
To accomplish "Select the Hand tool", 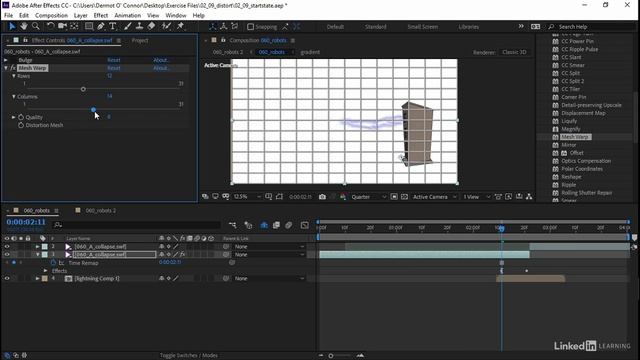I will tap(24, 26).
